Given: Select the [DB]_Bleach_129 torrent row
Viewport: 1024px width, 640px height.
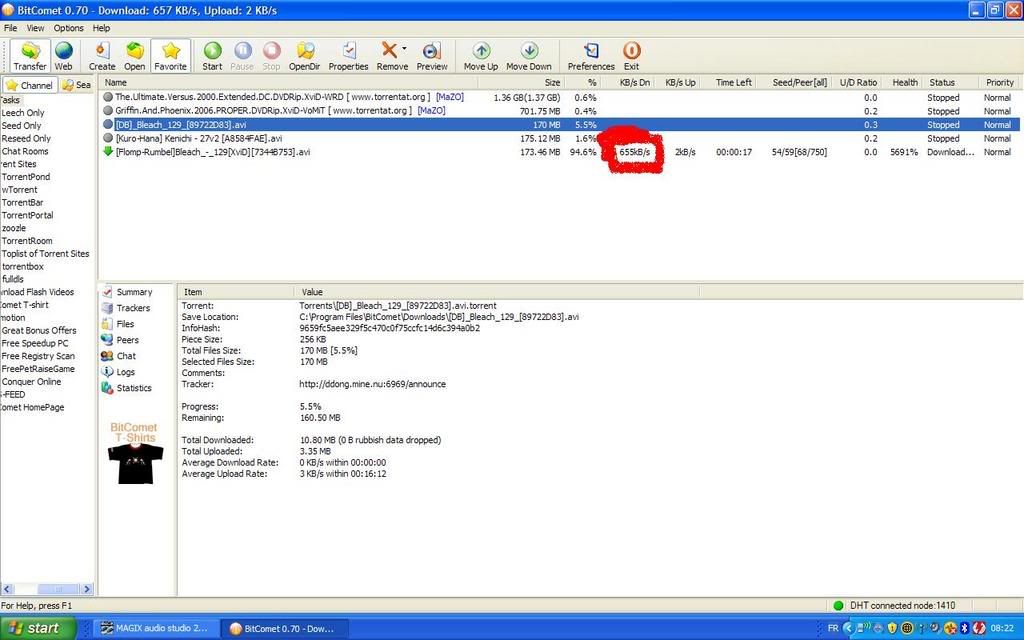Looking at the screenshot, I should [560, 125].
